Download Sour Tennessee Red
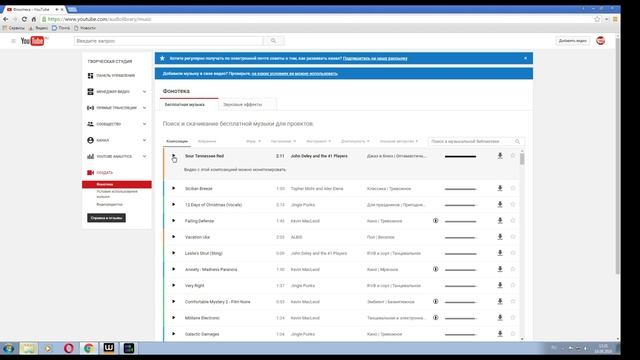The width and height of the screenshot is (640, 360). click(500, 156)
